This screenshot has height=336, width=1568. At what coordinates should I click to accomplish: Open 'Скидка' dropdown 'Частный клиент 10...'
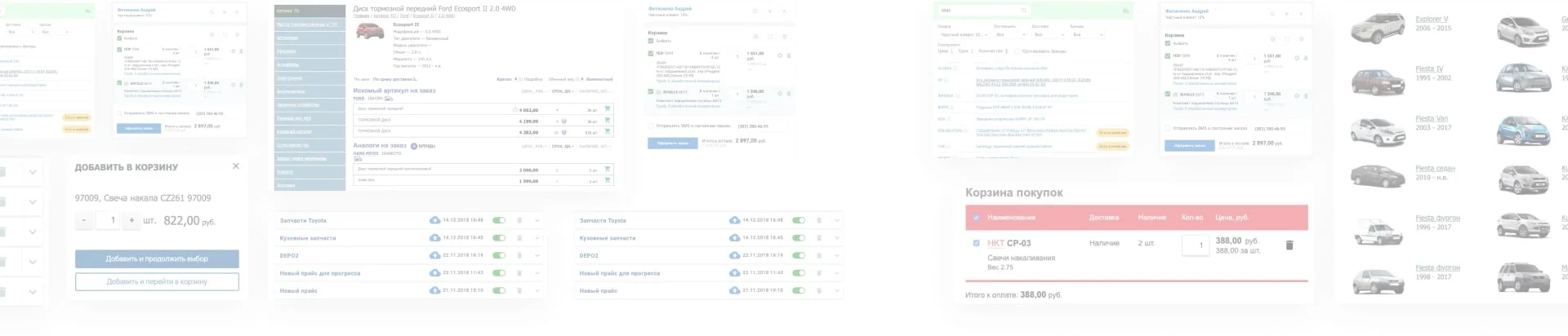click(x=962, y=34)
